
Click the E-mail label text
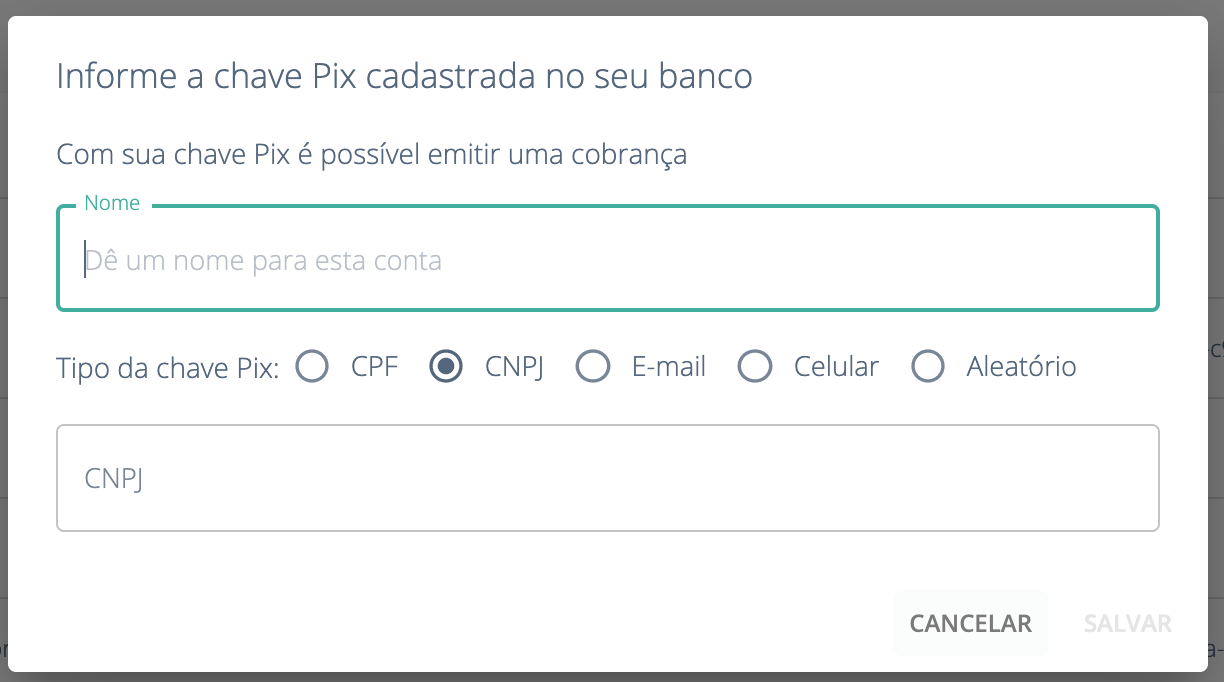coord(667,366)
